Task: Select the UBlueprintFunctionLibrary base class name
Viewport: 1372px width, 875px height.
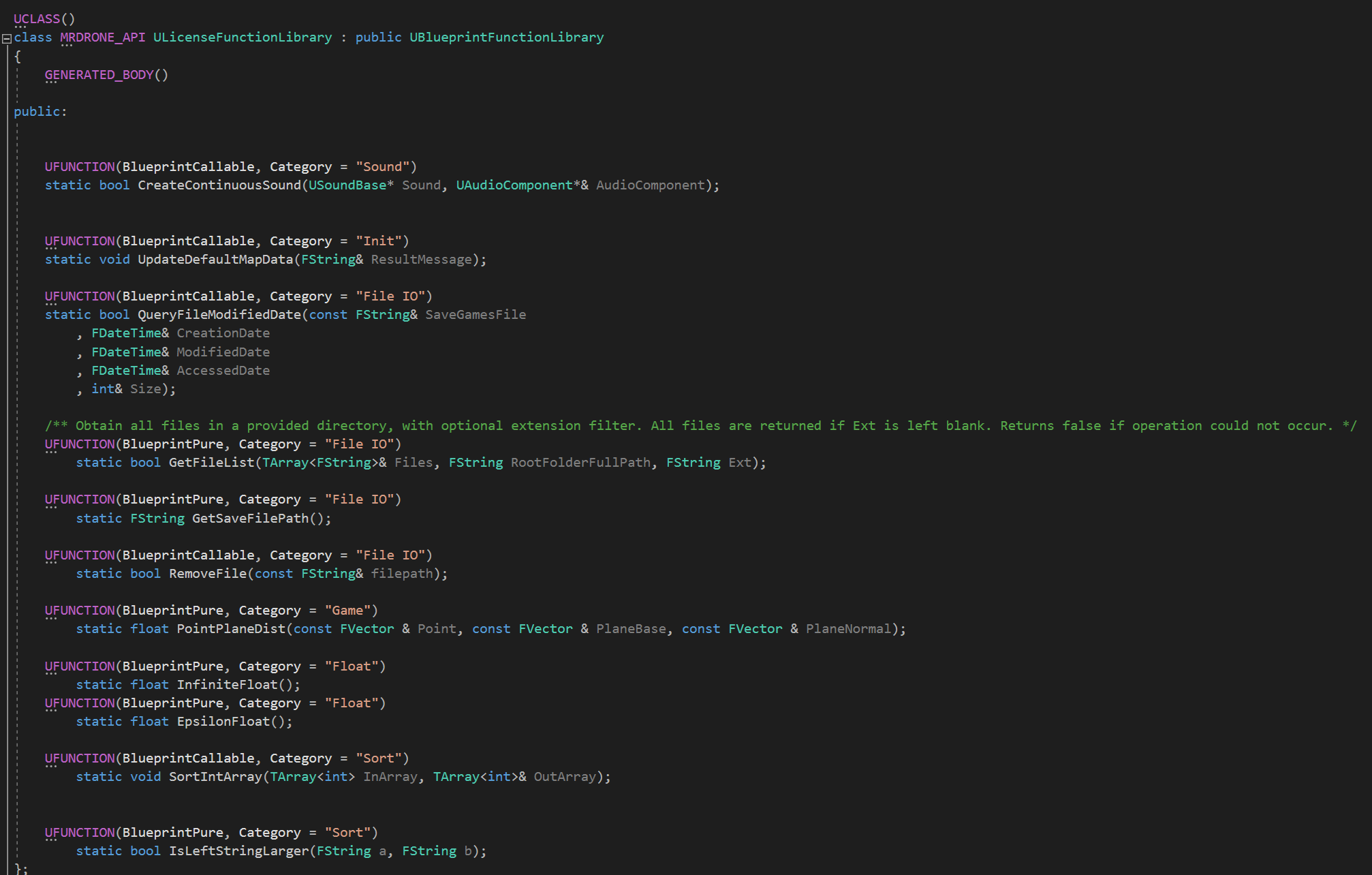Action: [506, 37]
